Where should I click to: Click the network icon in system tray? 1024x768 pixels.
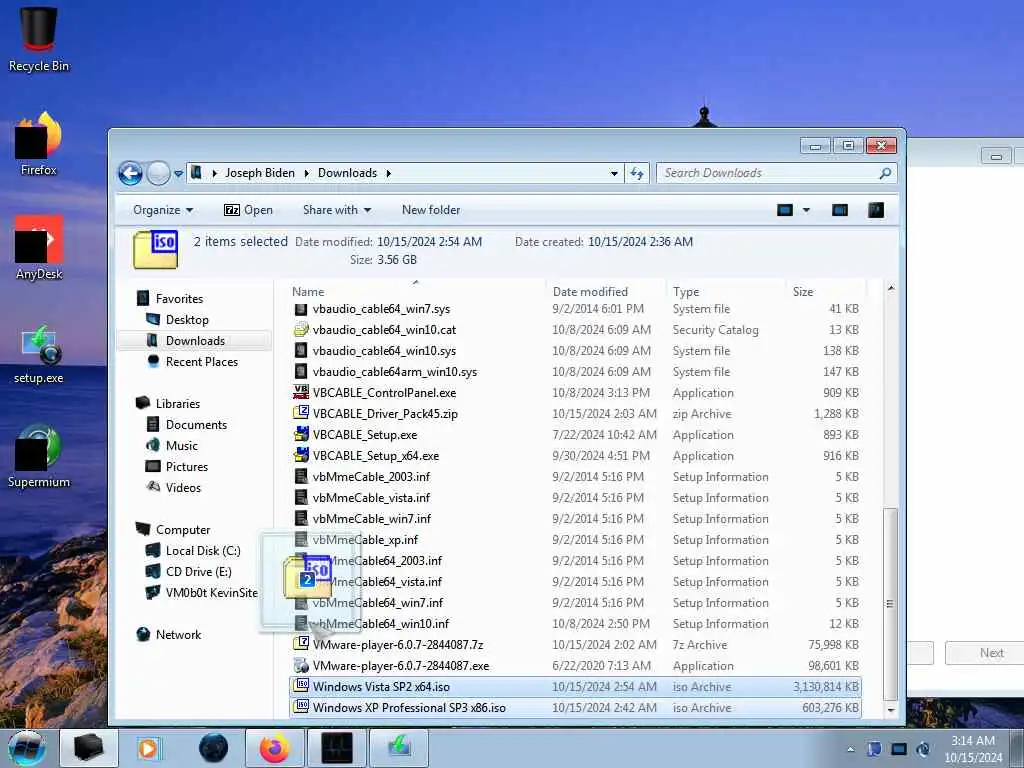899,749
